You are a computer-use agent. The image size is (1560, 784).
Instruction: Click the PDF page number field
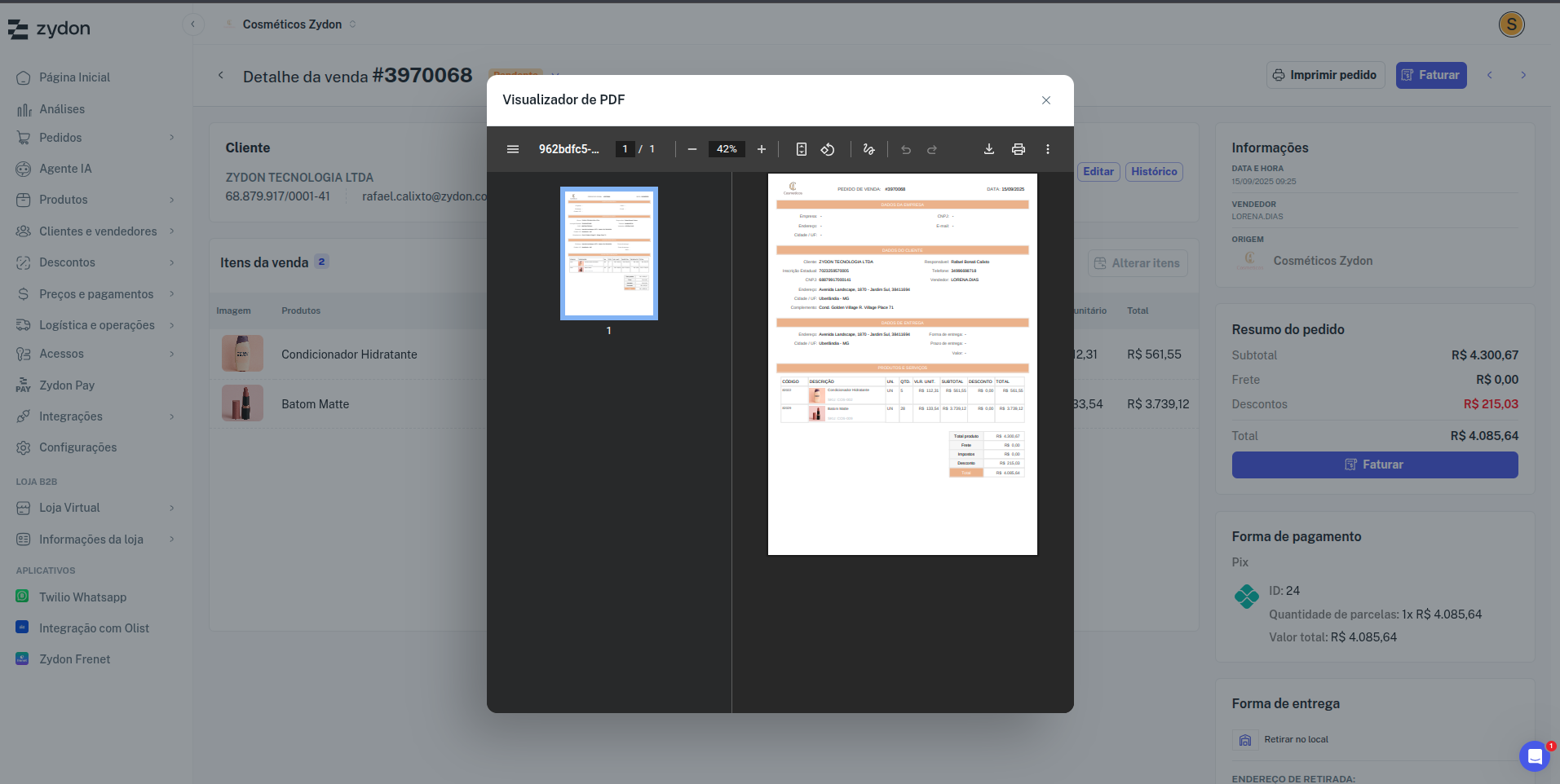625,149
